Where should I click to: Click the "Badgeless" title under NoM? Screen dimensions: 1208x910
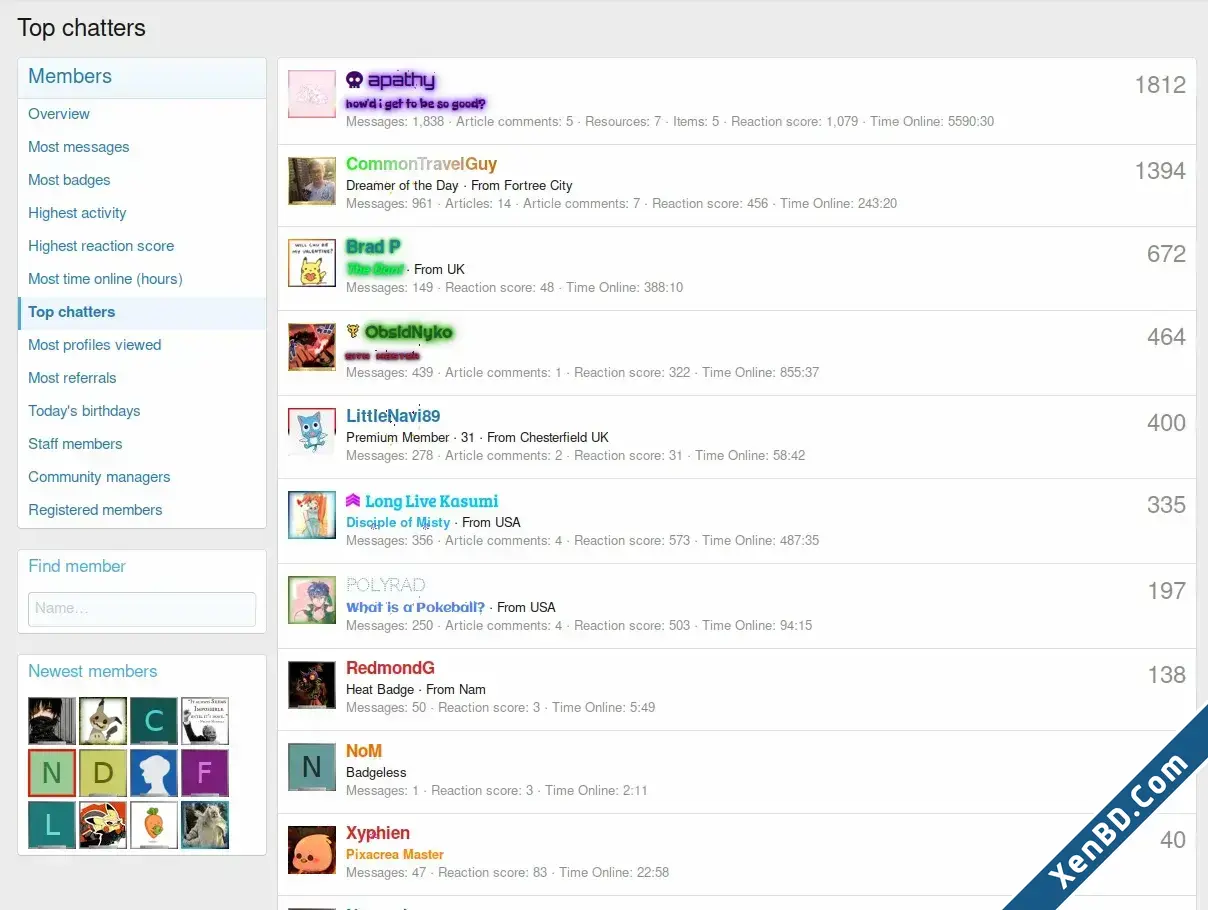(x=376, y=772)
